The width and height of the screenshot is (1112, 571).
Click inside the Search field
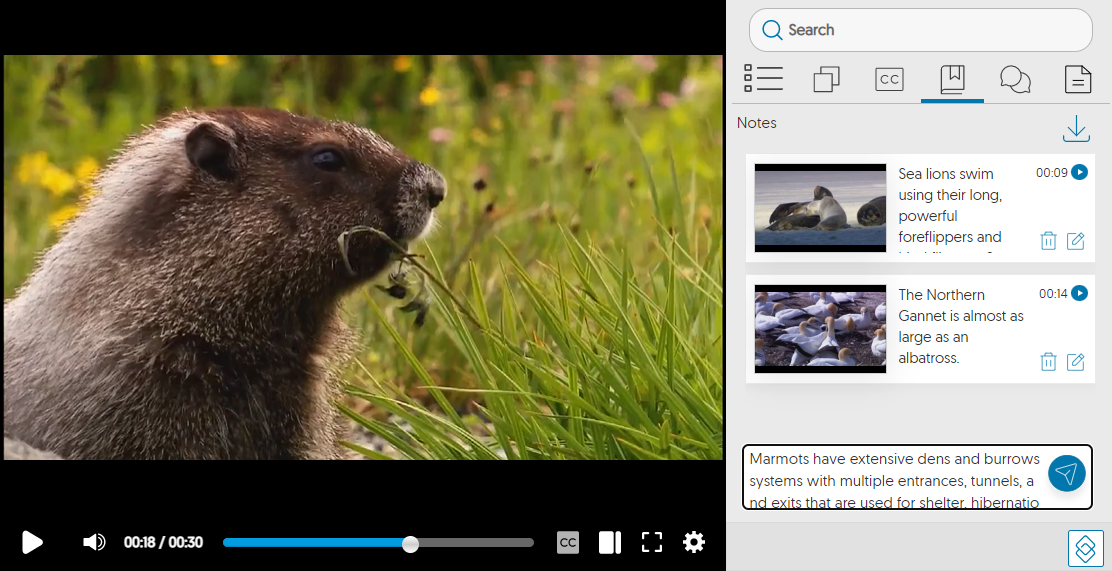pos(921,30)
